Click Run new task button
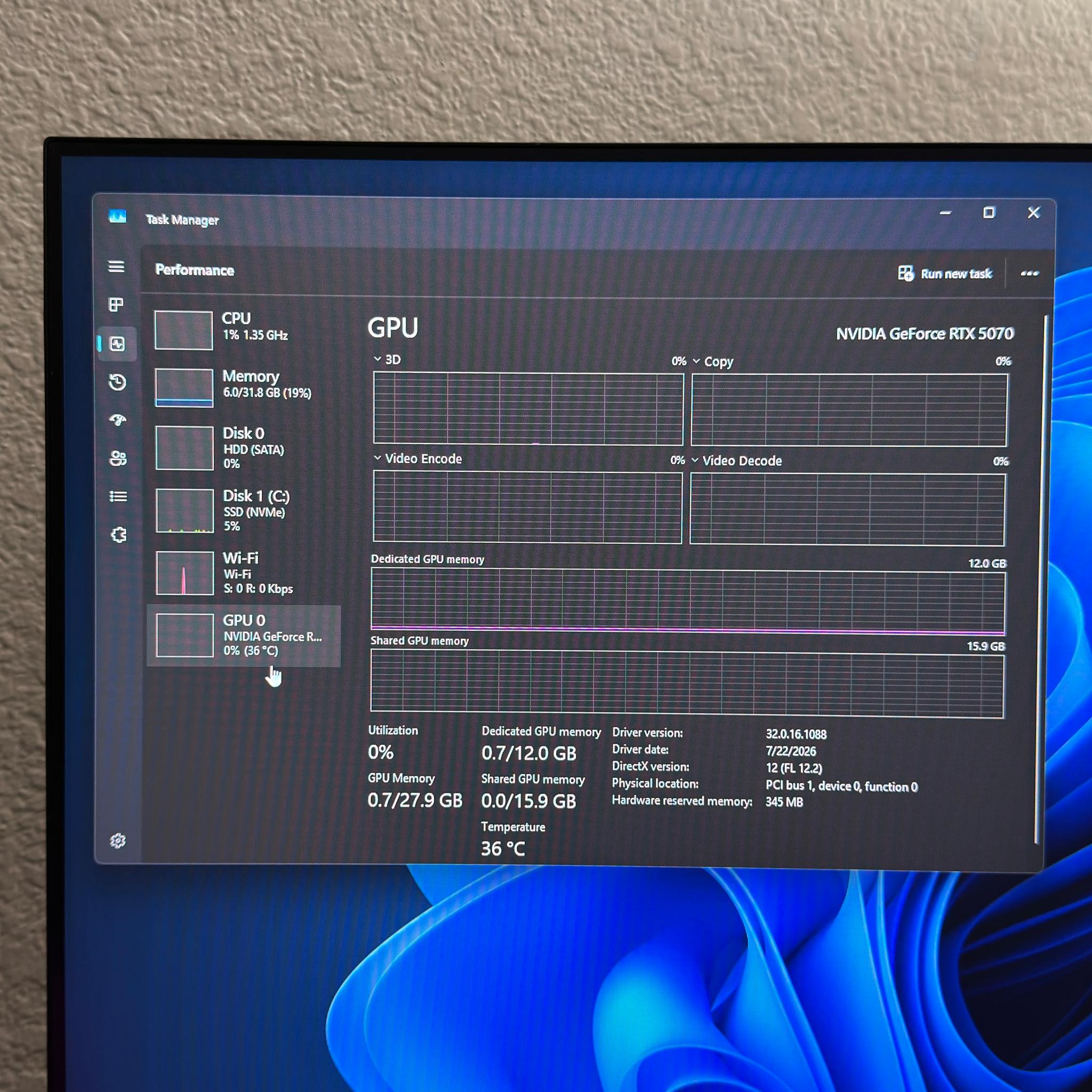1092x1092 pixels. [945, 274]
